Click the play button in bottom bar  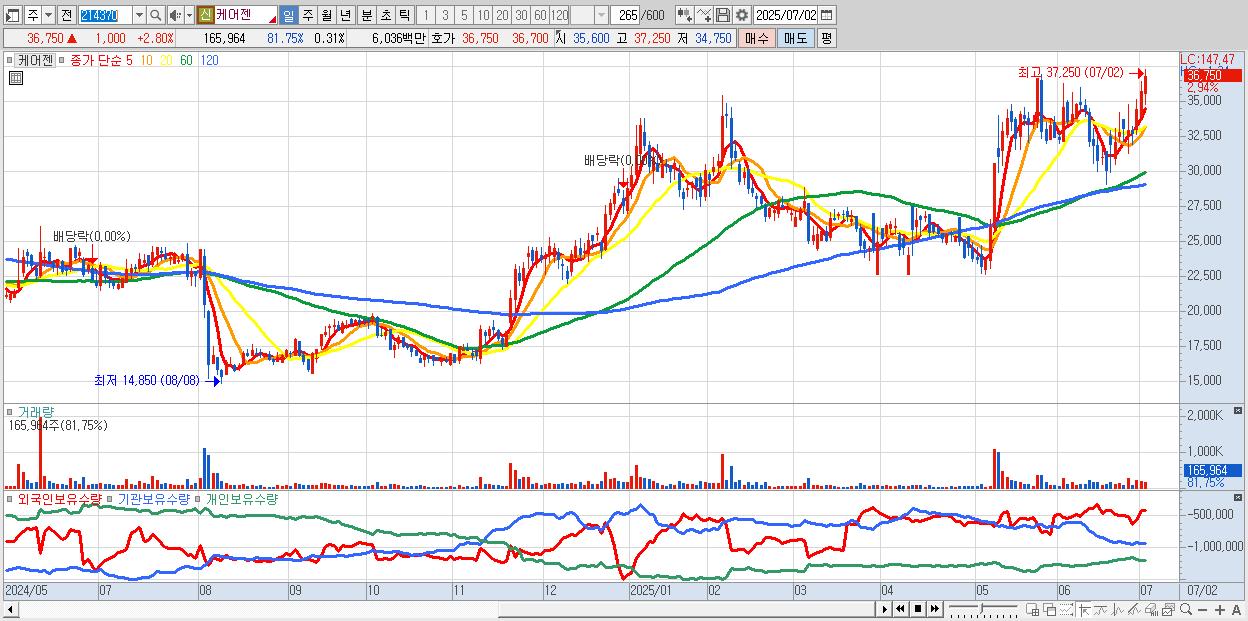coord(885,609)
